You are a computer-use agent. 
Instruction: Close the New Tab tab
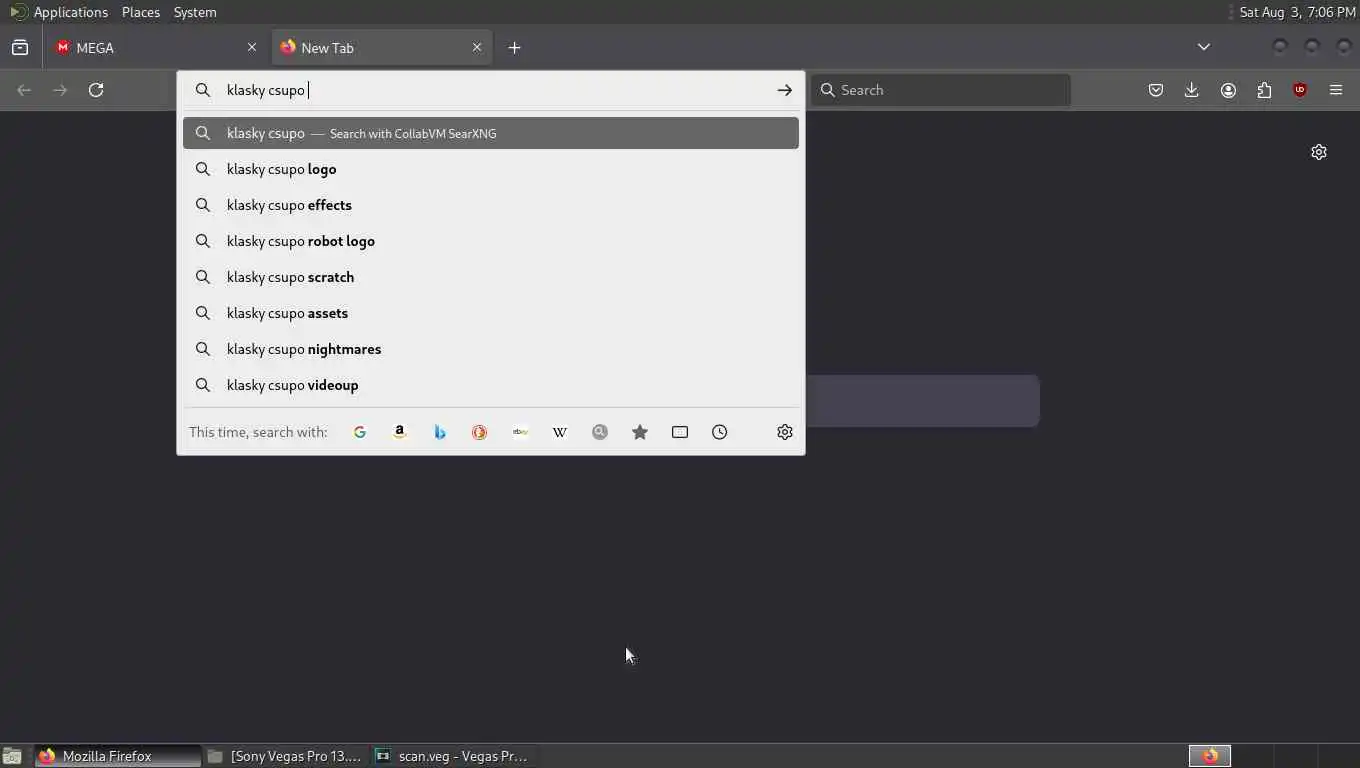(477, 47)
